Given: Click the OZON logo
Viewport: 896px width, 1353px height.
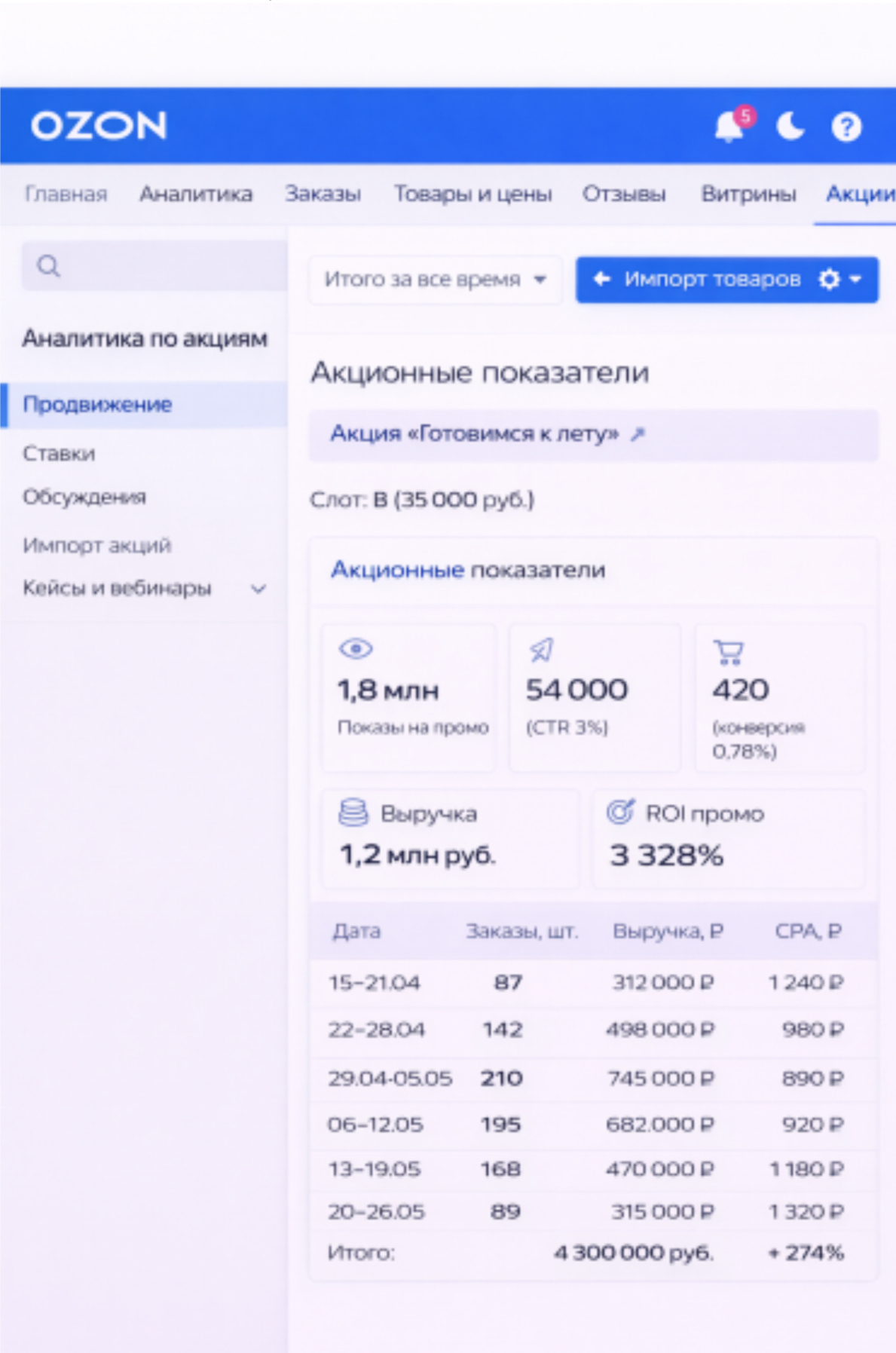Looking at the screenshot, I should point(99,125).
